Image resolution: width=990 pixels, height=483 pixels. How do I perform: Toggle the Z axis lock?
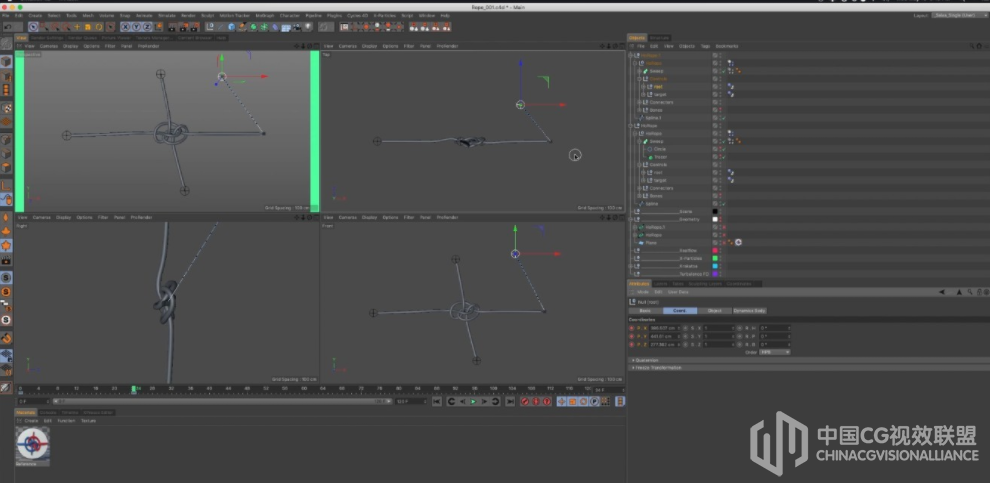click(146, 27)
